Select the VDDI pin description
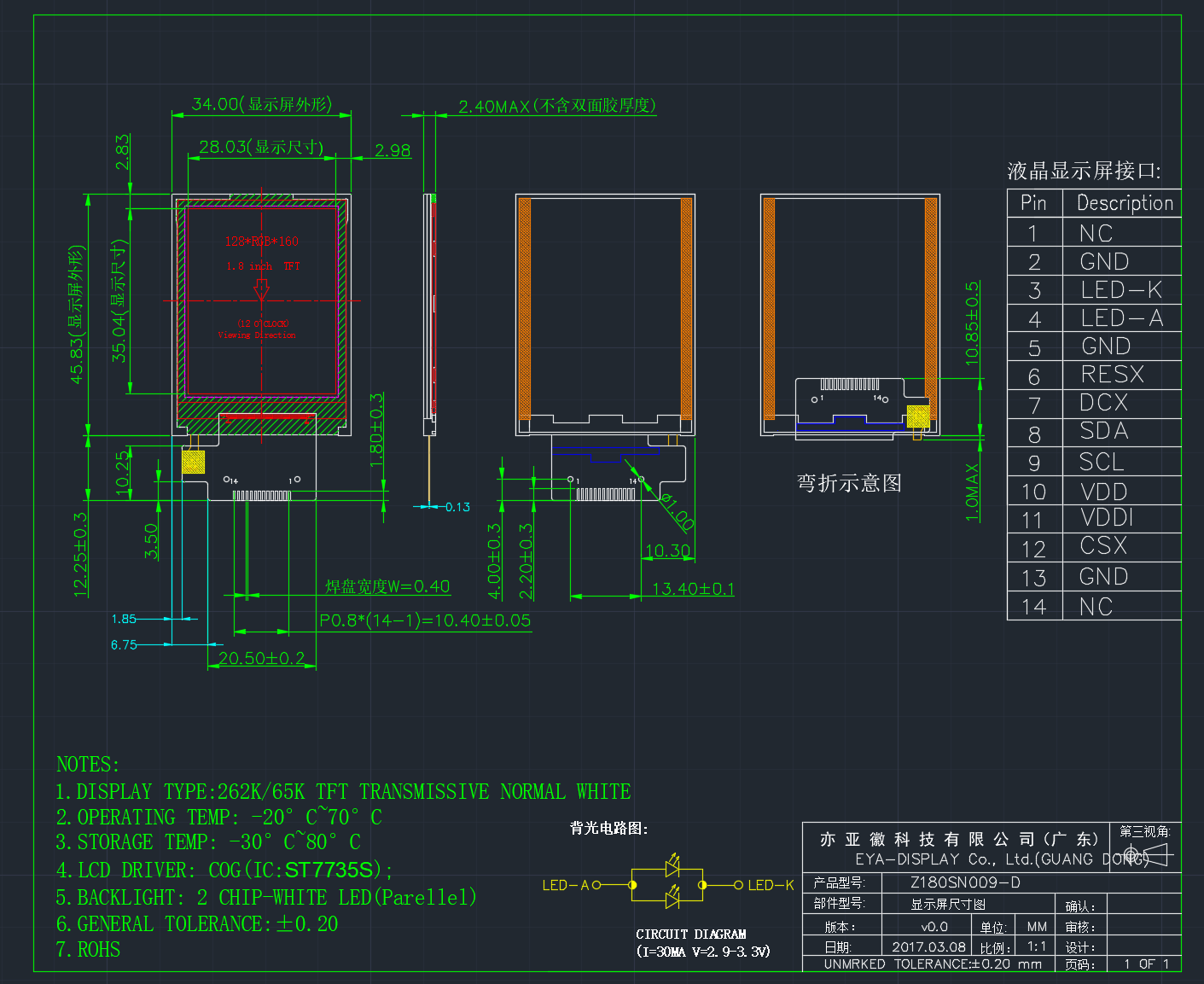The image size is (1204, 984). [x=1107, y=517]
